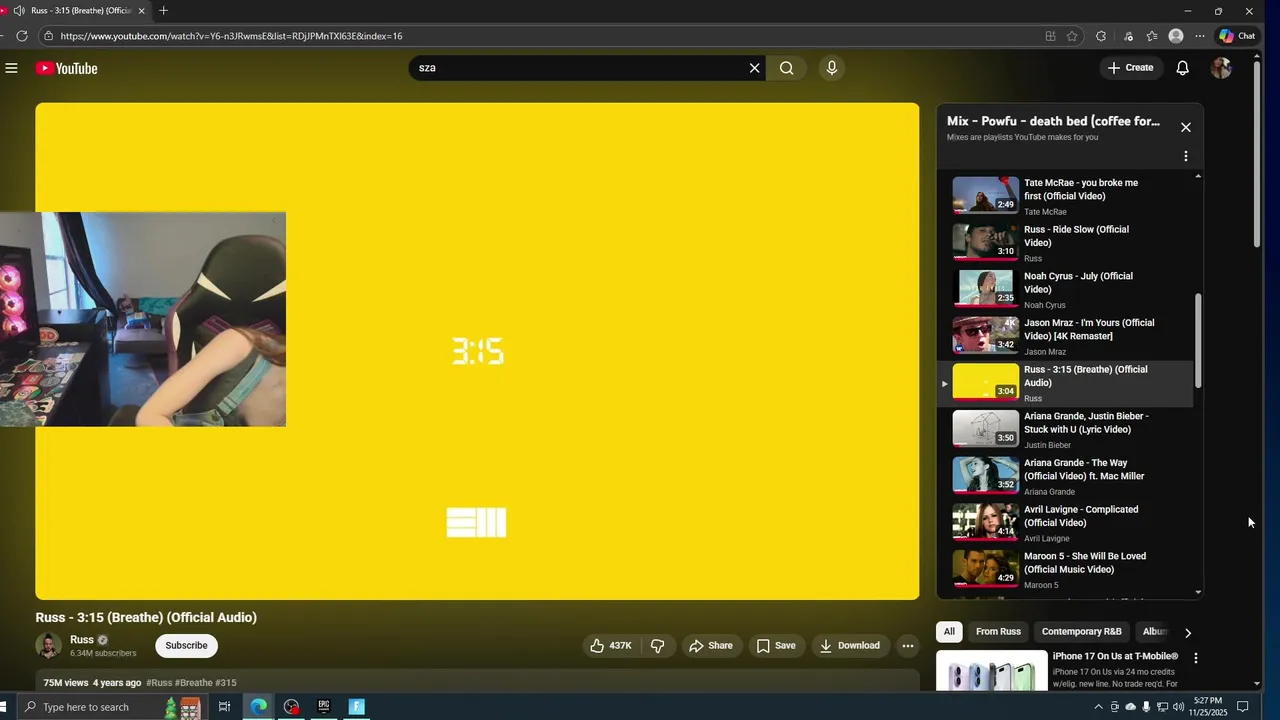
Task: Open the Copilot Chat button
Action: click(1237, 36)
